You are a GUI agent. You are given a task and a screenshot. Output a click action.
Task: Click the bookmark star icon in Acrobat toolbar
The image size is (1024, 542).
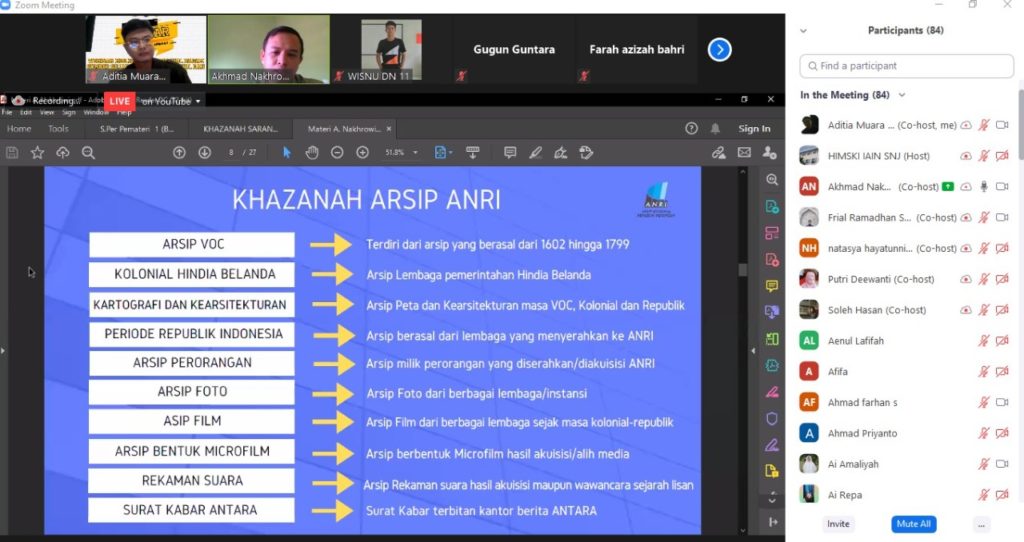pyautogui.click(x=37, y=153)
